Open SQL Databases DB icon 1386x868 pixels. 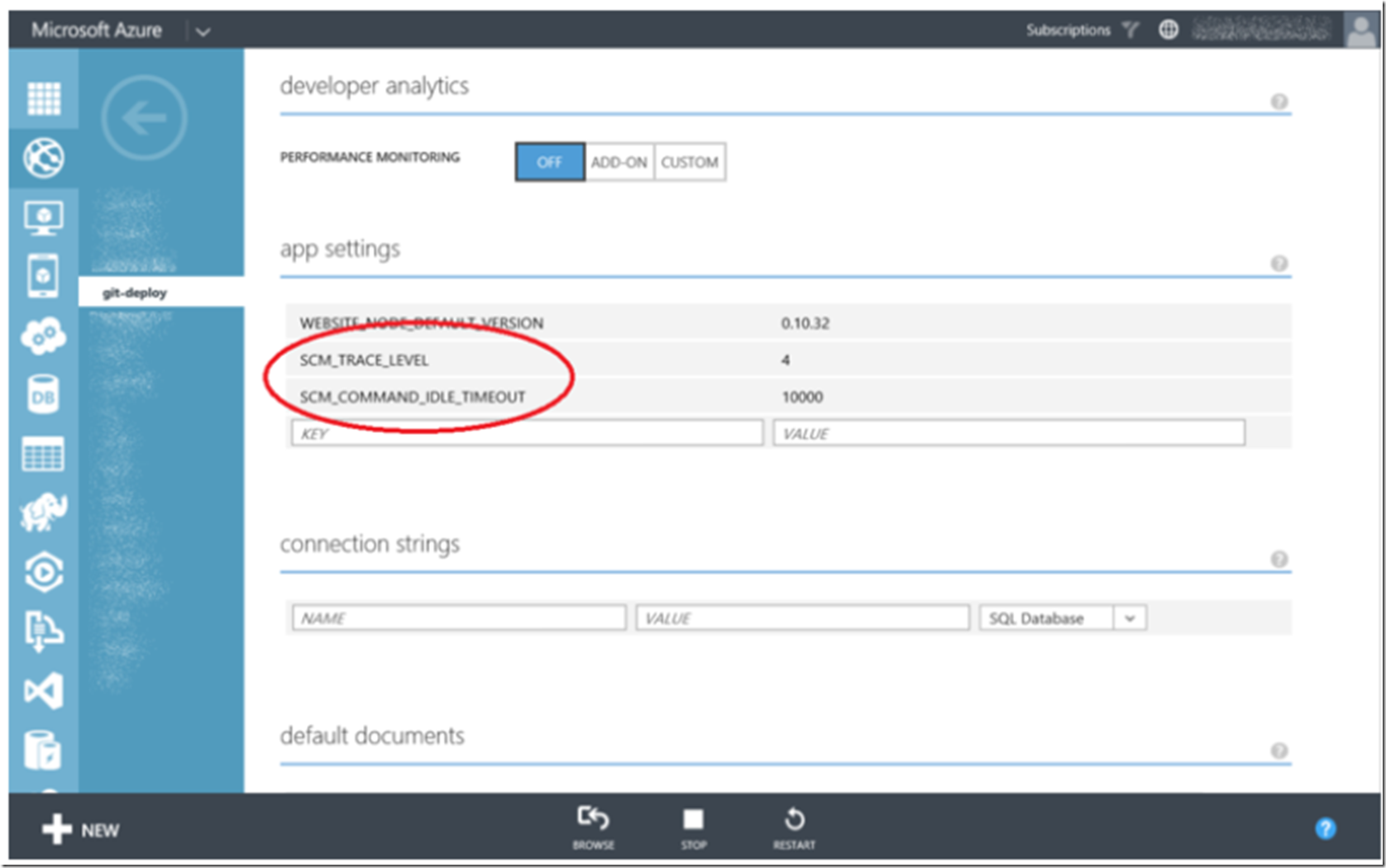coord(43,395)
